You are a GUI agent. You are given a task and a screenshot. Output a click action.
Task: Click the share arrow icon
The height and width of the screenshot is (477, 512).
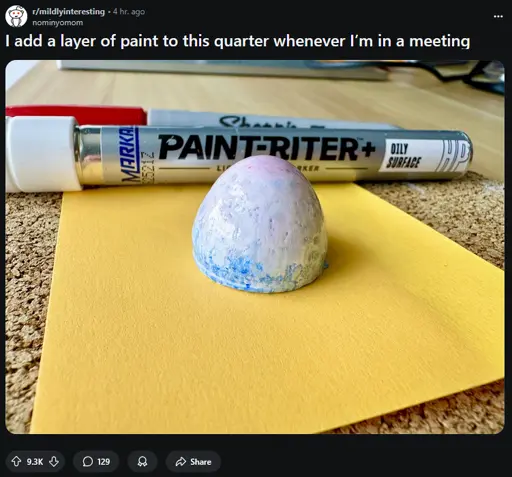pos(180,462)
